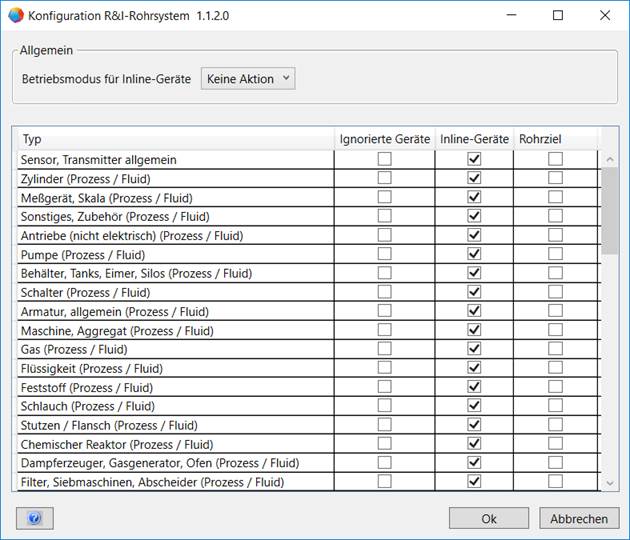Image resolution: width=630 pixels, height=540 pixels.
Task: Uncheck Inline-Geräte for Dampferzeuger, Gasgenerator, Ofen
Action: click(x=474, y=462)
